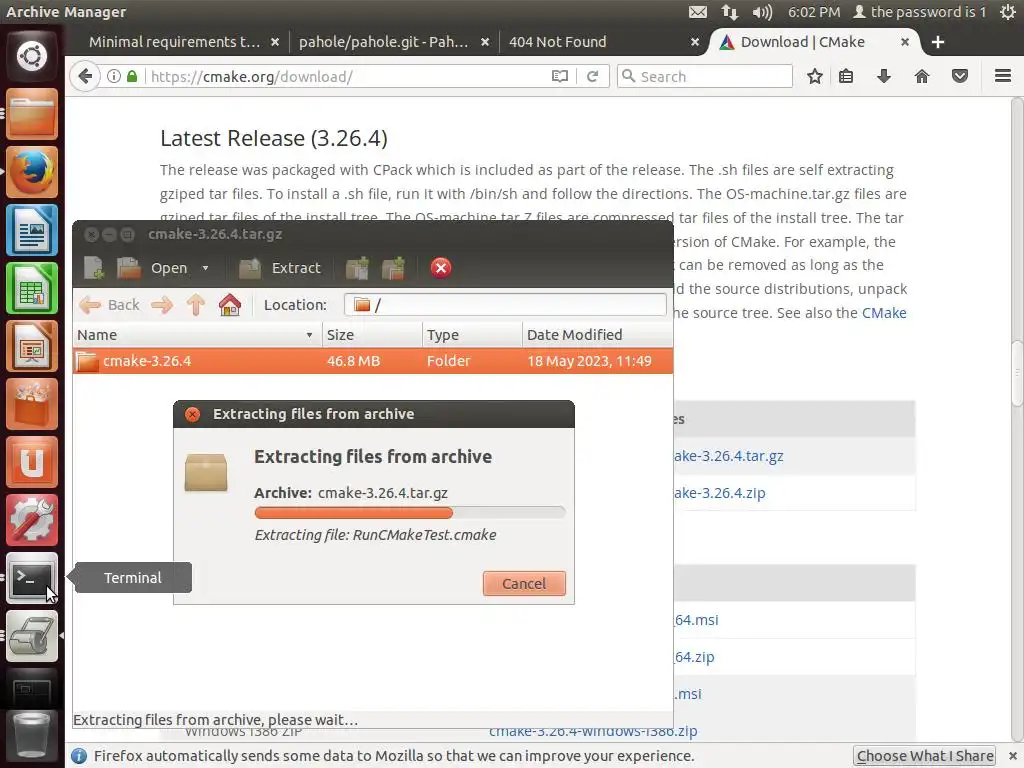Click the home location icon
1024x768 pixels.
click(x=230, y=305)
